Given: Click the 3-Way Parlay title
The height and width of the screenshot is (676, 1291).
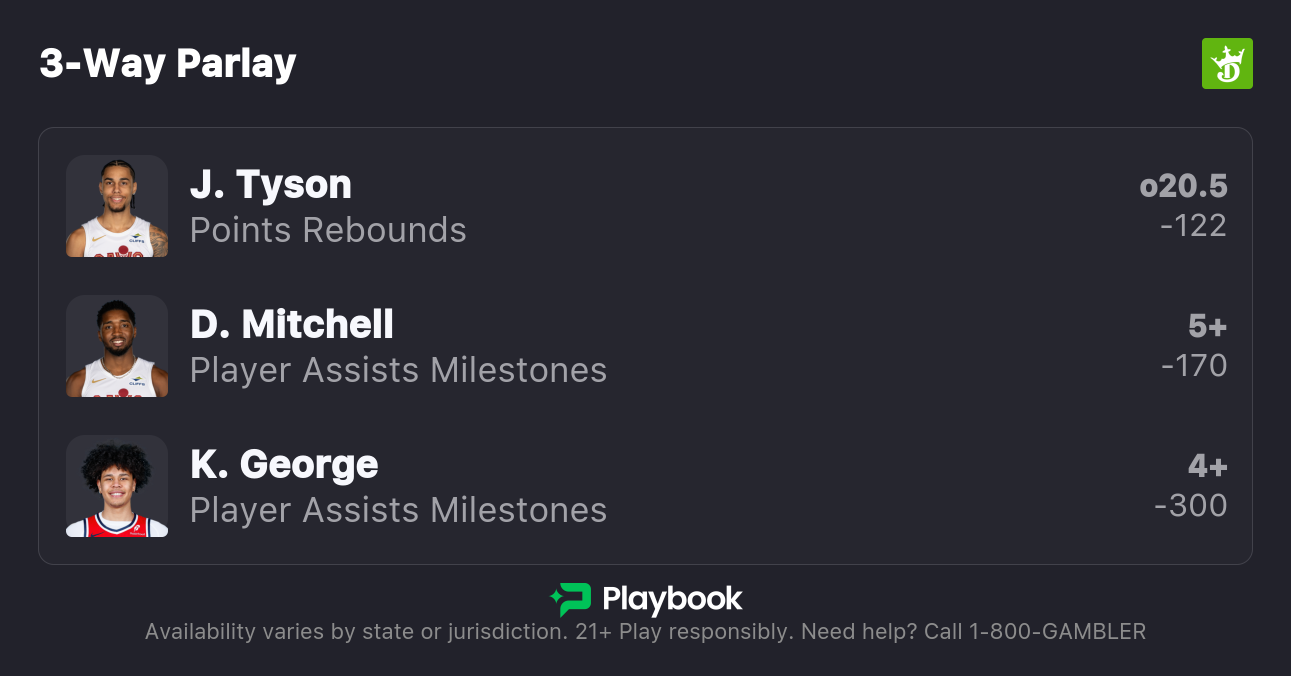Looking at the screenshot, I should coord(168,64).
